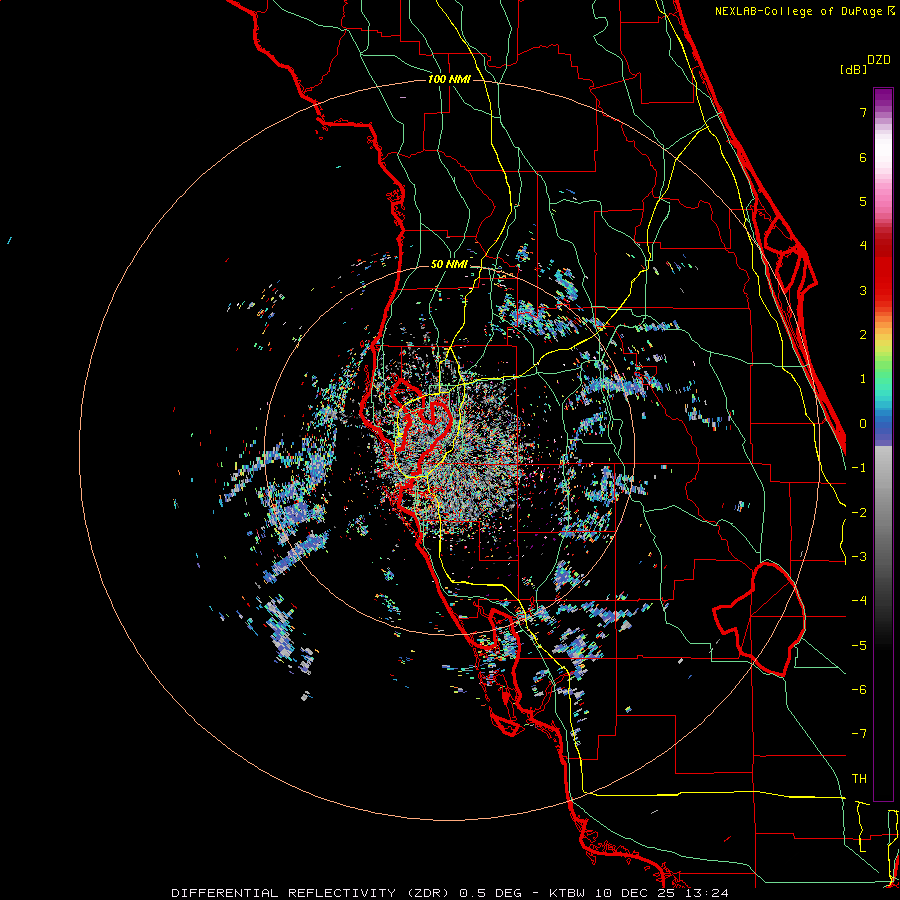Click the legend value -7
The image size is (900, 900).
[859, 734]
